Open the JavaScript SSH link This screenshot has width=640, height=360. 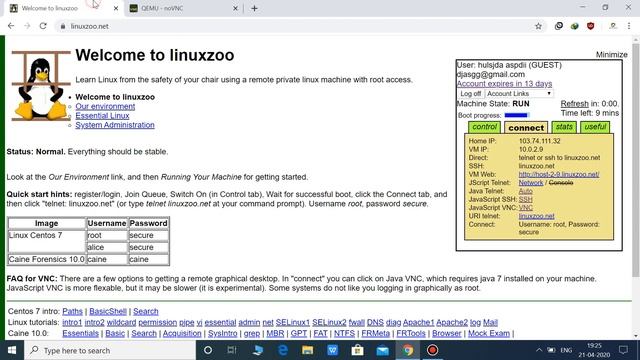pyautogui.click(x=526, y=199)
